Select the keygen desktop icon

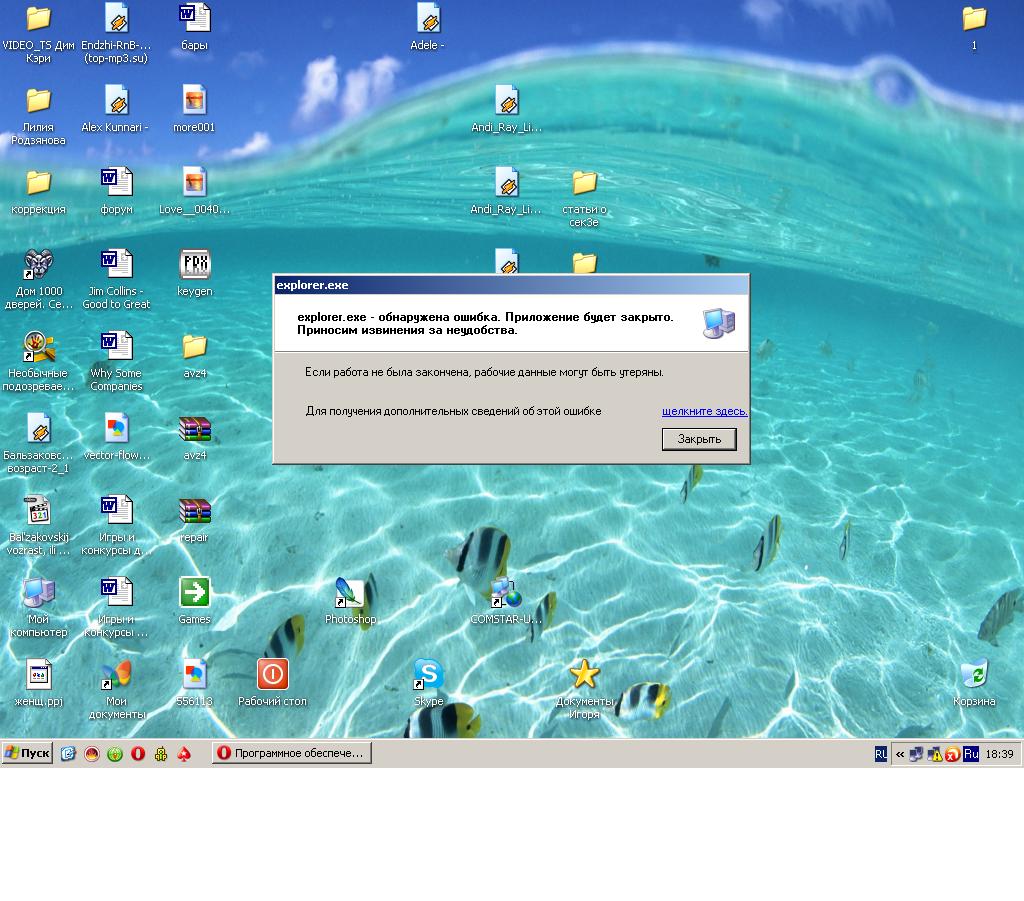(194, 265)
